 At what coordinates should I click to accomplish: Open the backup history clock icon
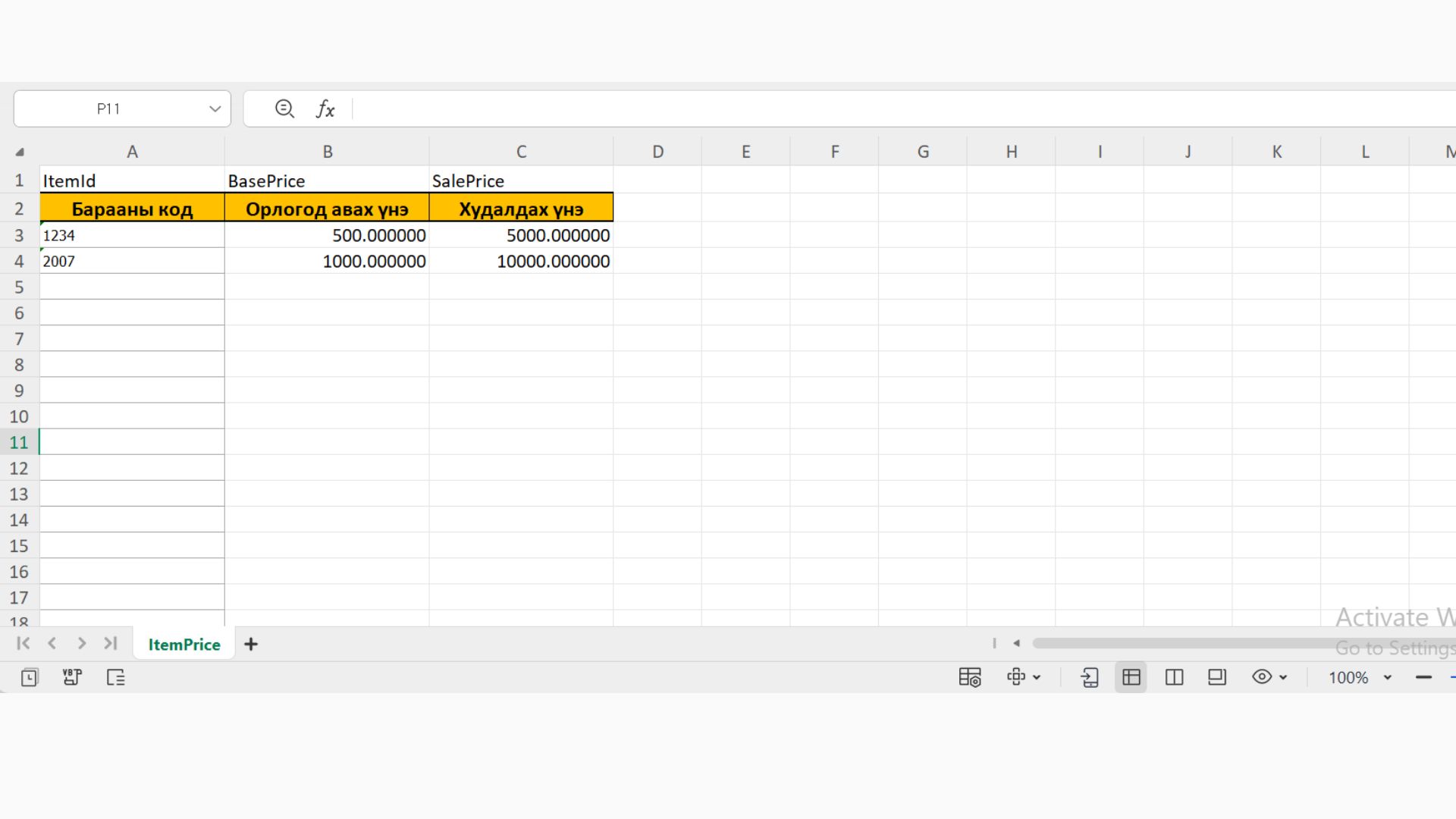[x=29, y=677]
